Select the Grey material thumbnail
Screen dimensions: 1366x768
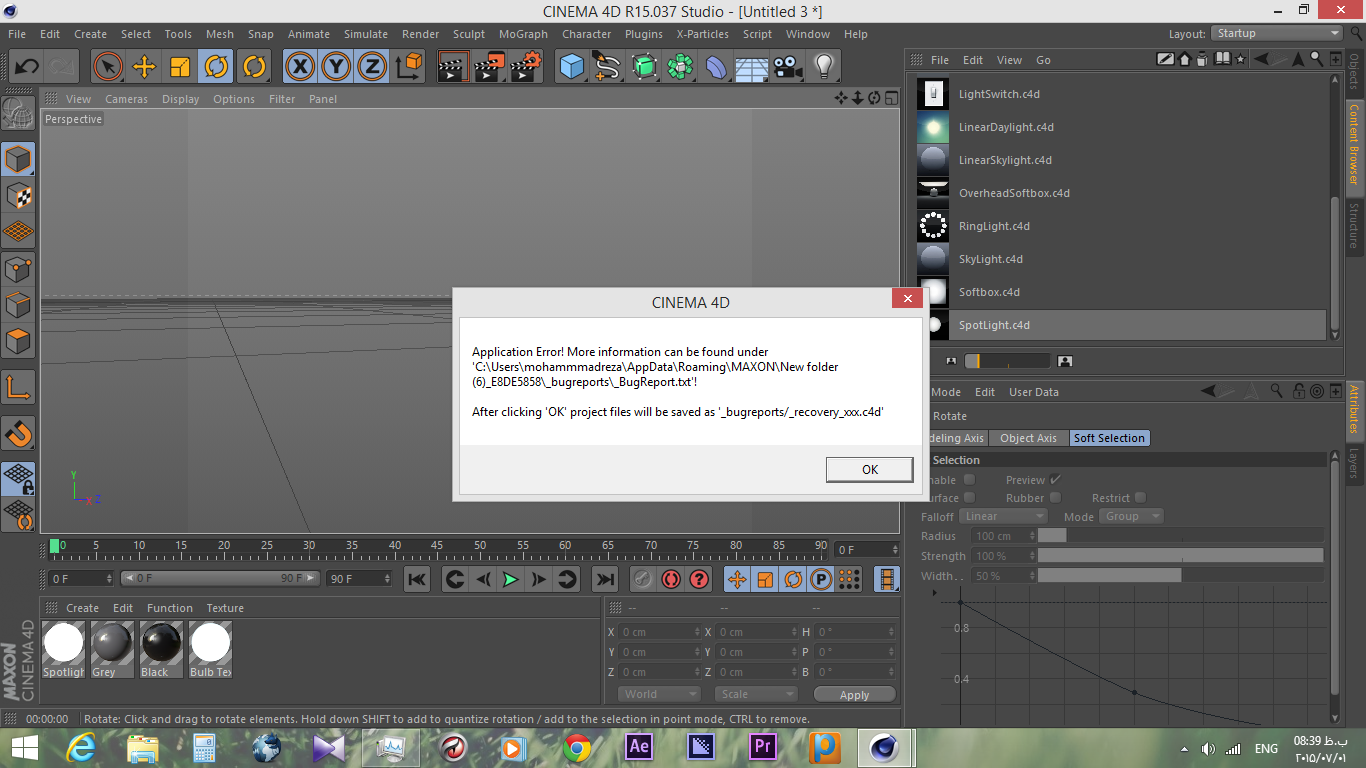[112, 643]
